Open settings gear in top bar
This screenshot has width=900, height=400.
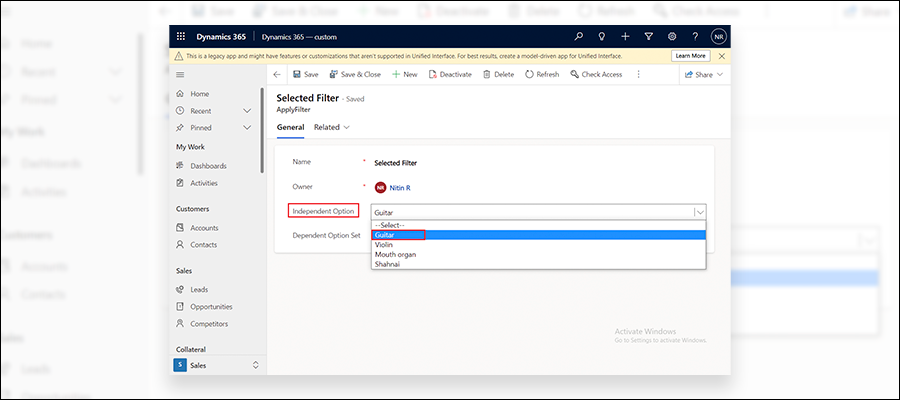672,37
